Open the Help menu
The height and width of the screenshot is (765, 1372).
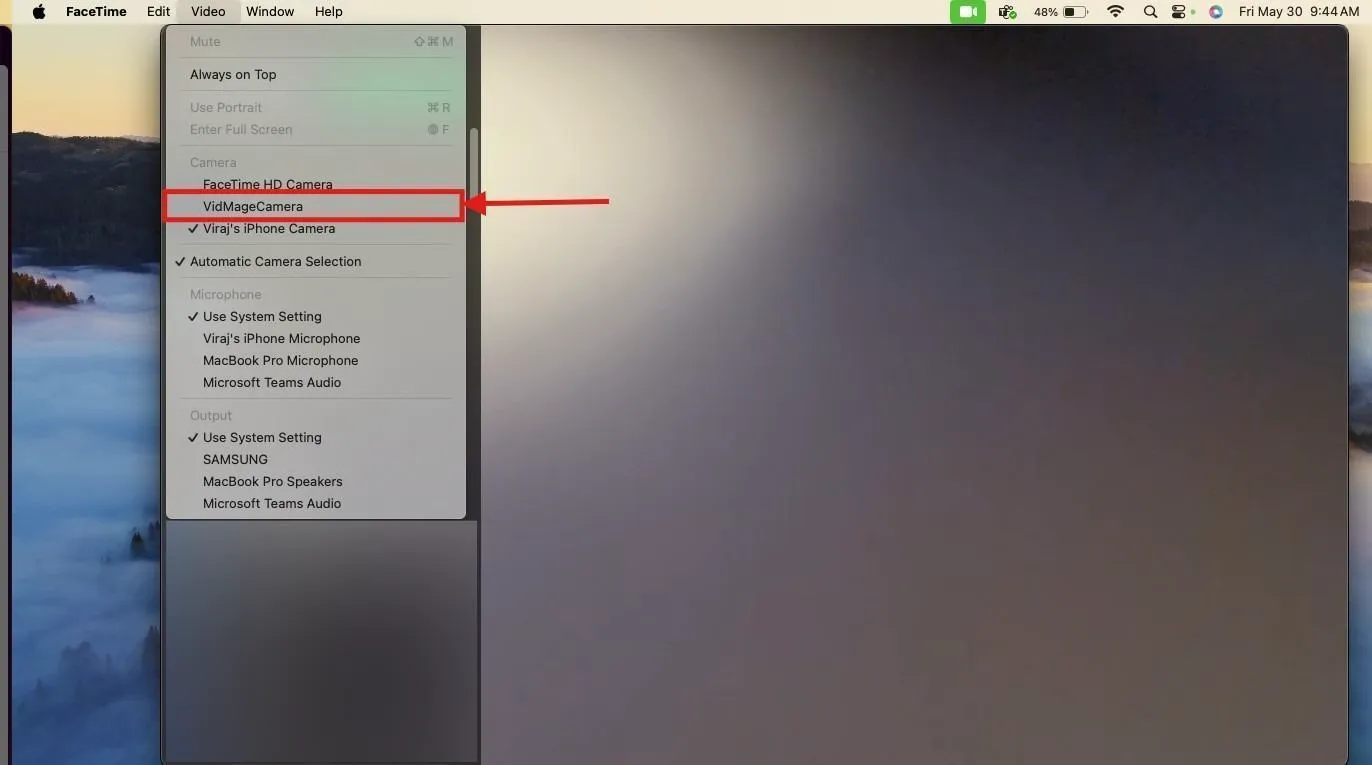tap(328, 12)
